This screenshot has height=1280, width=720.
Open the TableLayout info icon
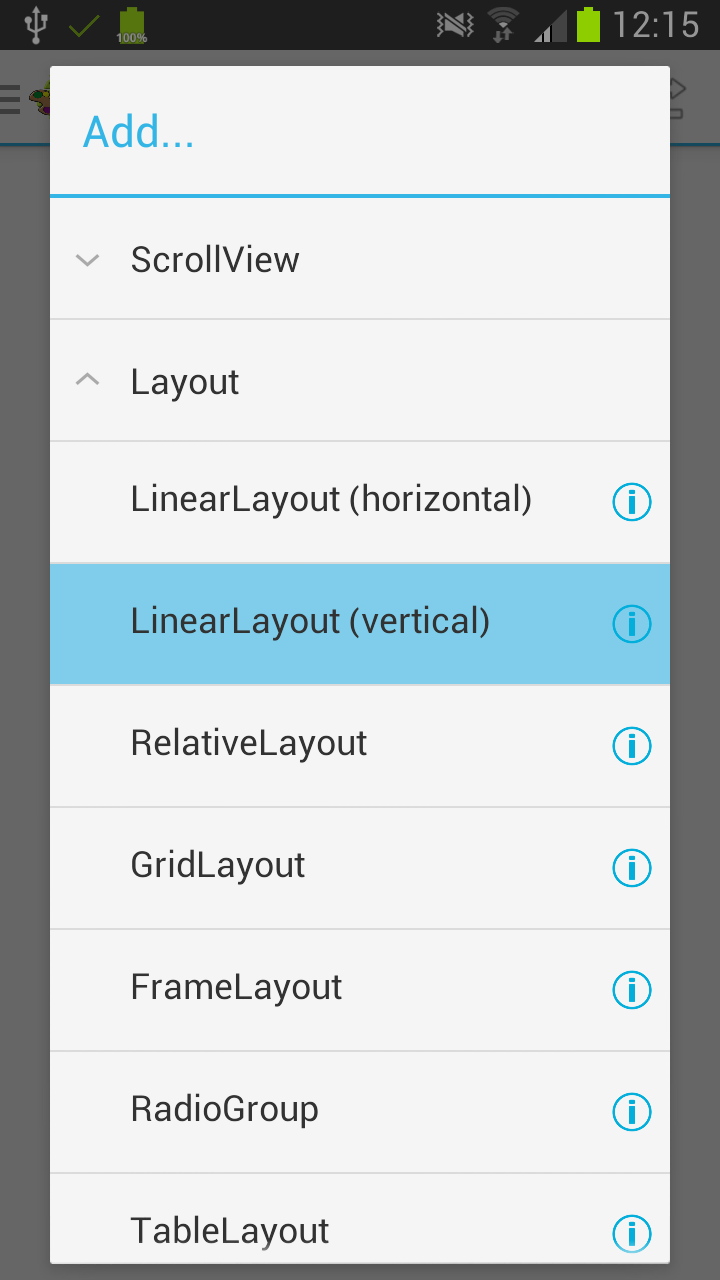(631, 1233)
